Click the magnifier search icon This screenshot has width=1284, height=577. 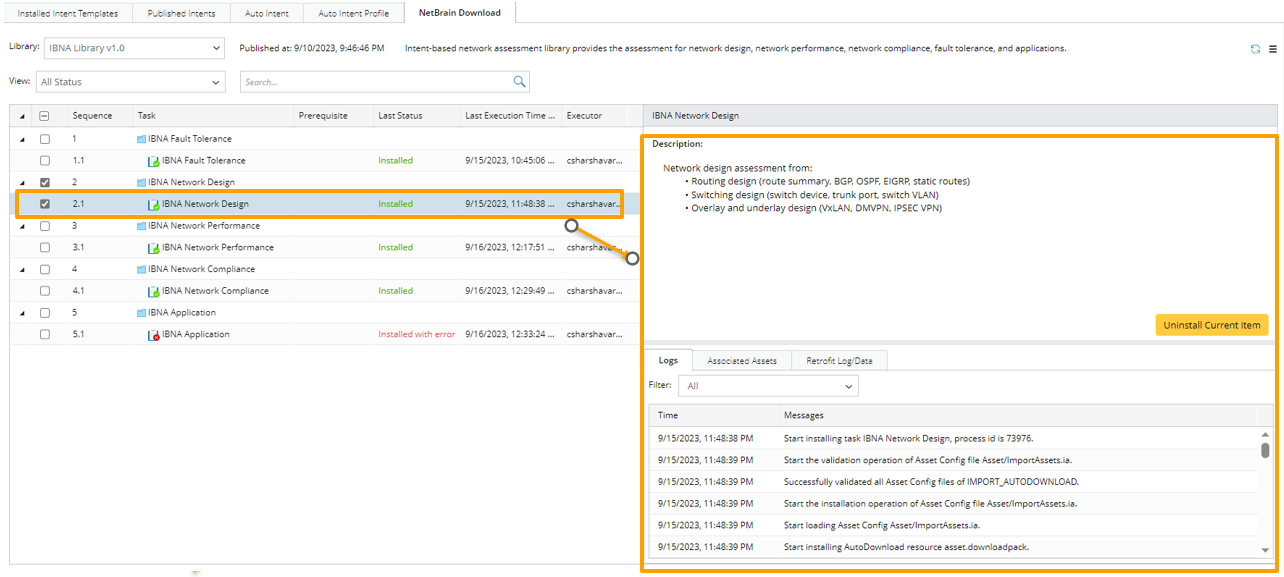tap(519, 82)
